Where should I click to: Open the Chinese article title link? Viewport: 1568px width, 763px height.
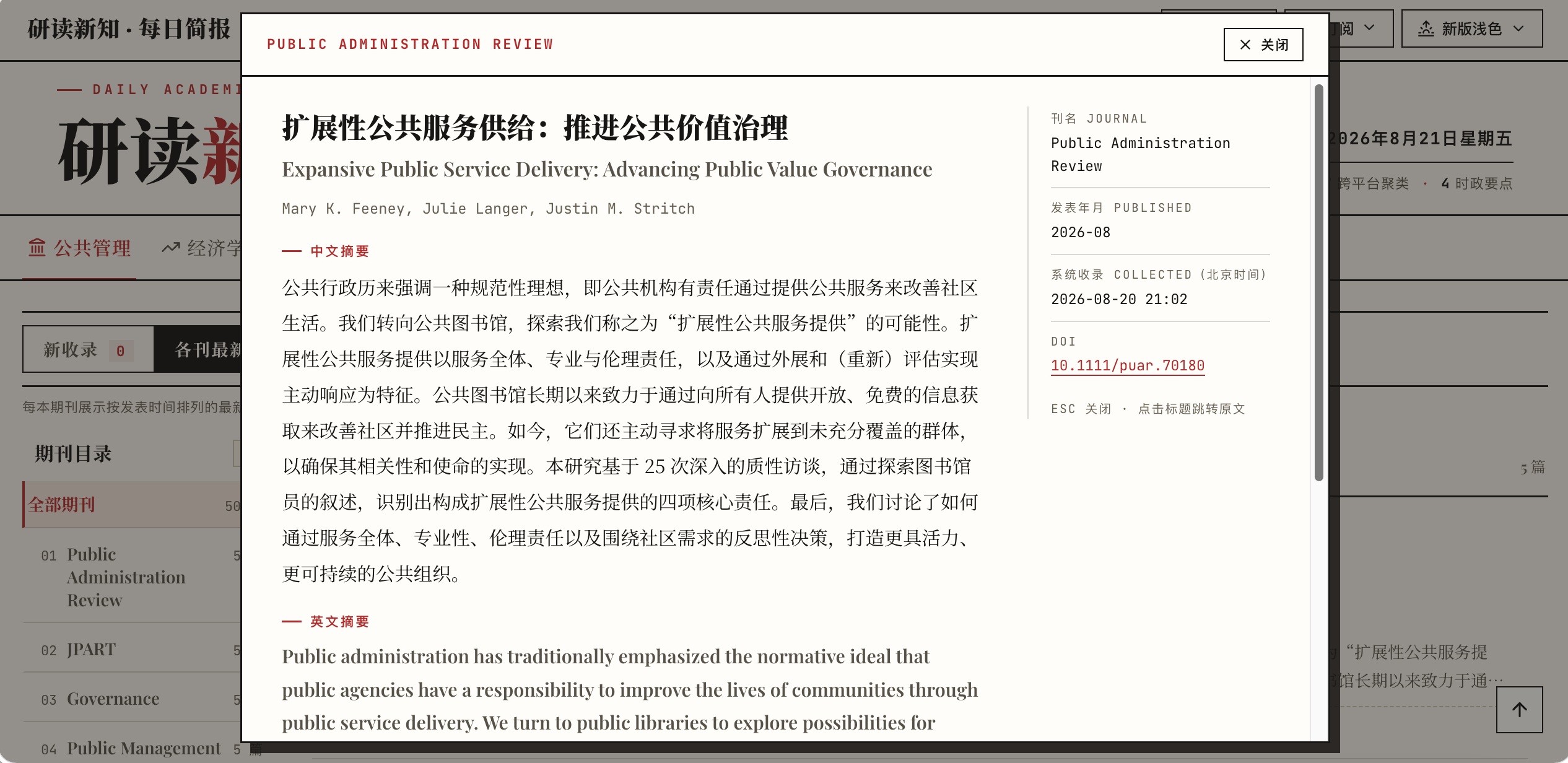coord(535,128)
